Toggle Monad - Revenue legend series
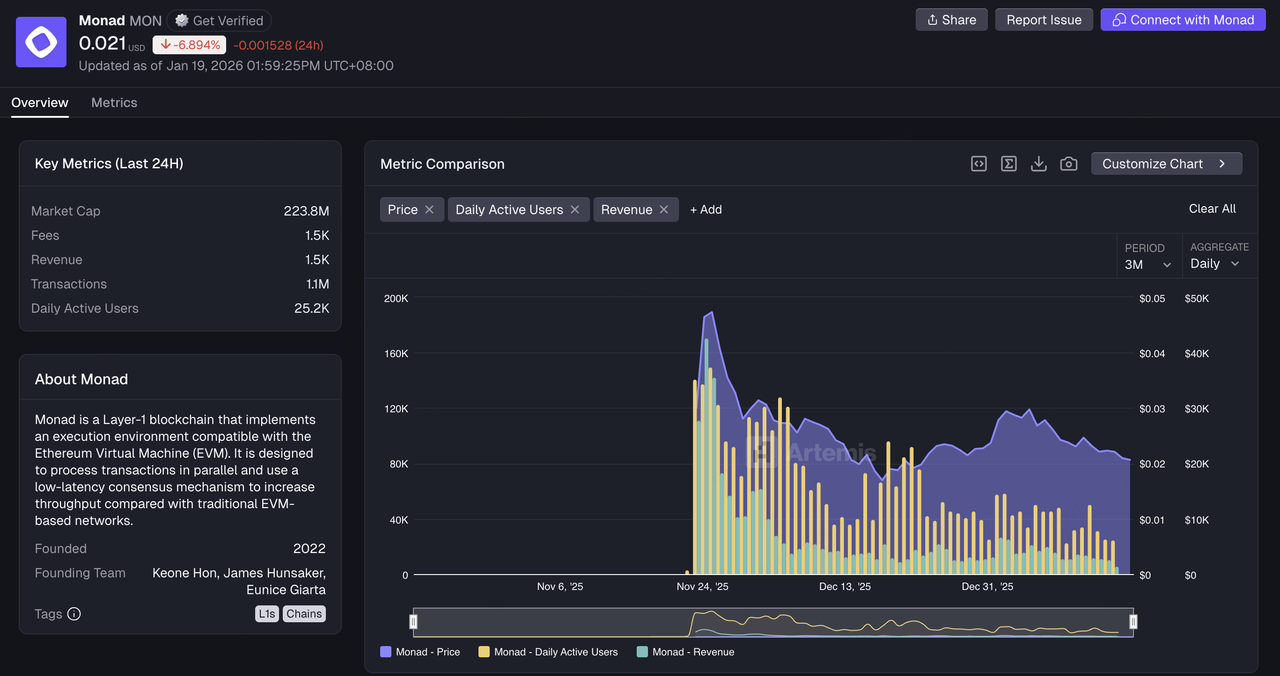1280x676 pixels. click(x=685, y=652)
